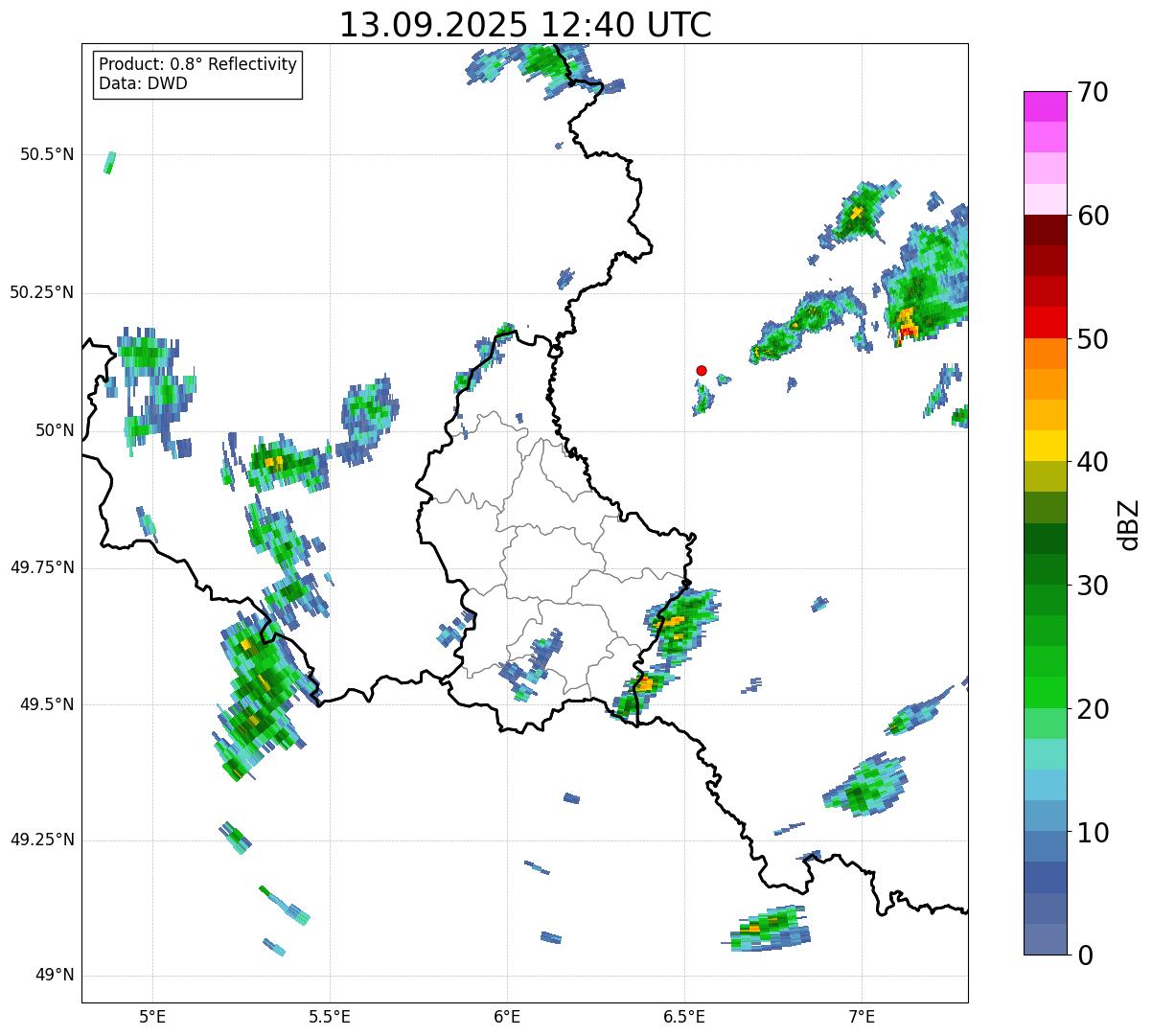Click the red station marker dot
This screenshot has width=1152, height=1036.
pyautogui.click(x=702, y=370)
